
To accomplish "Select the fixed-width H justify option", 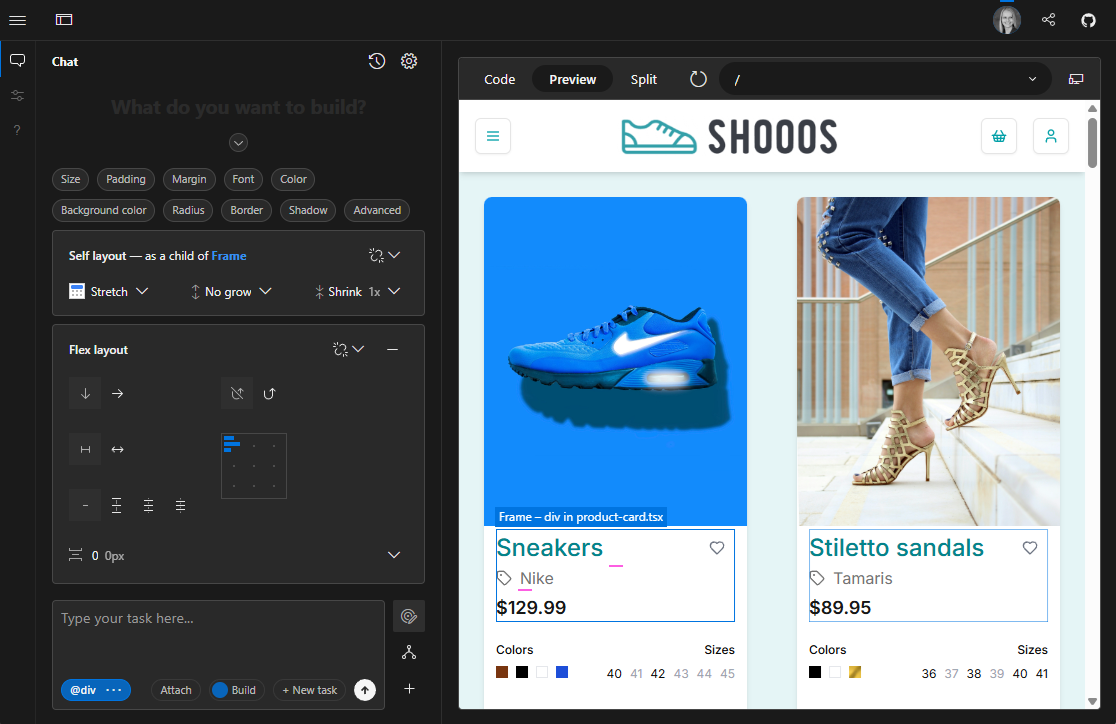I will tap(85, 449).
